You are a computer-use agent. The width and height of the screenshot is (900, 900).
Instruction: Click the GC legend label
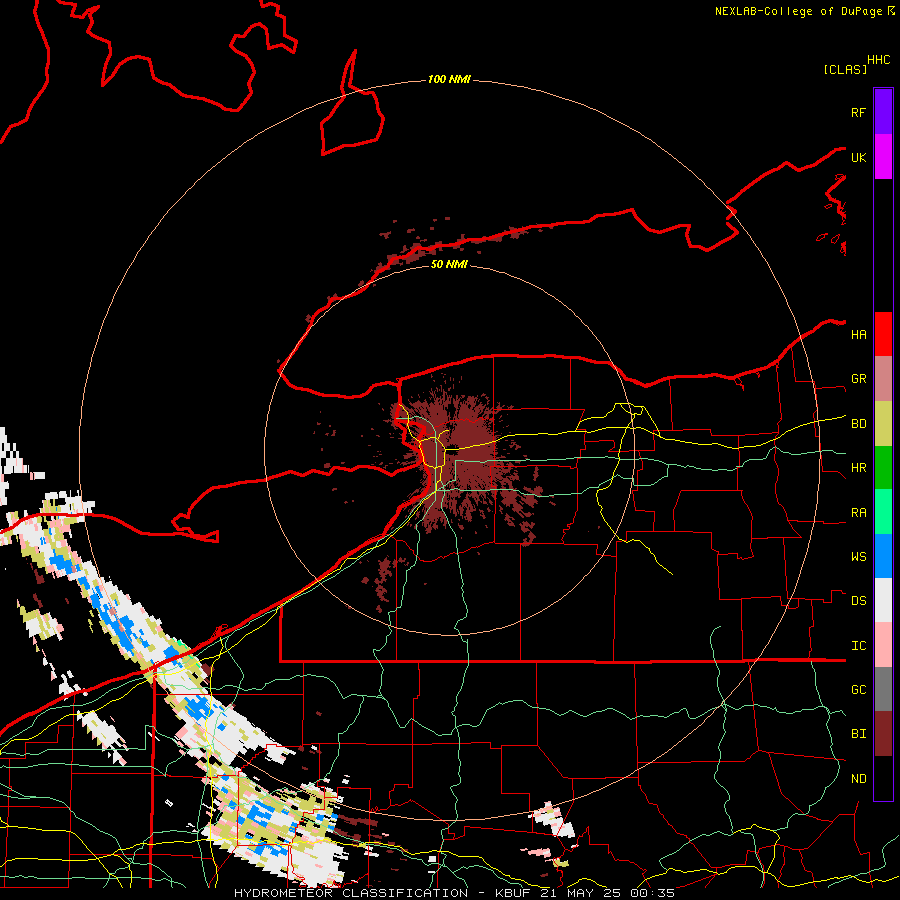[858, 690]
